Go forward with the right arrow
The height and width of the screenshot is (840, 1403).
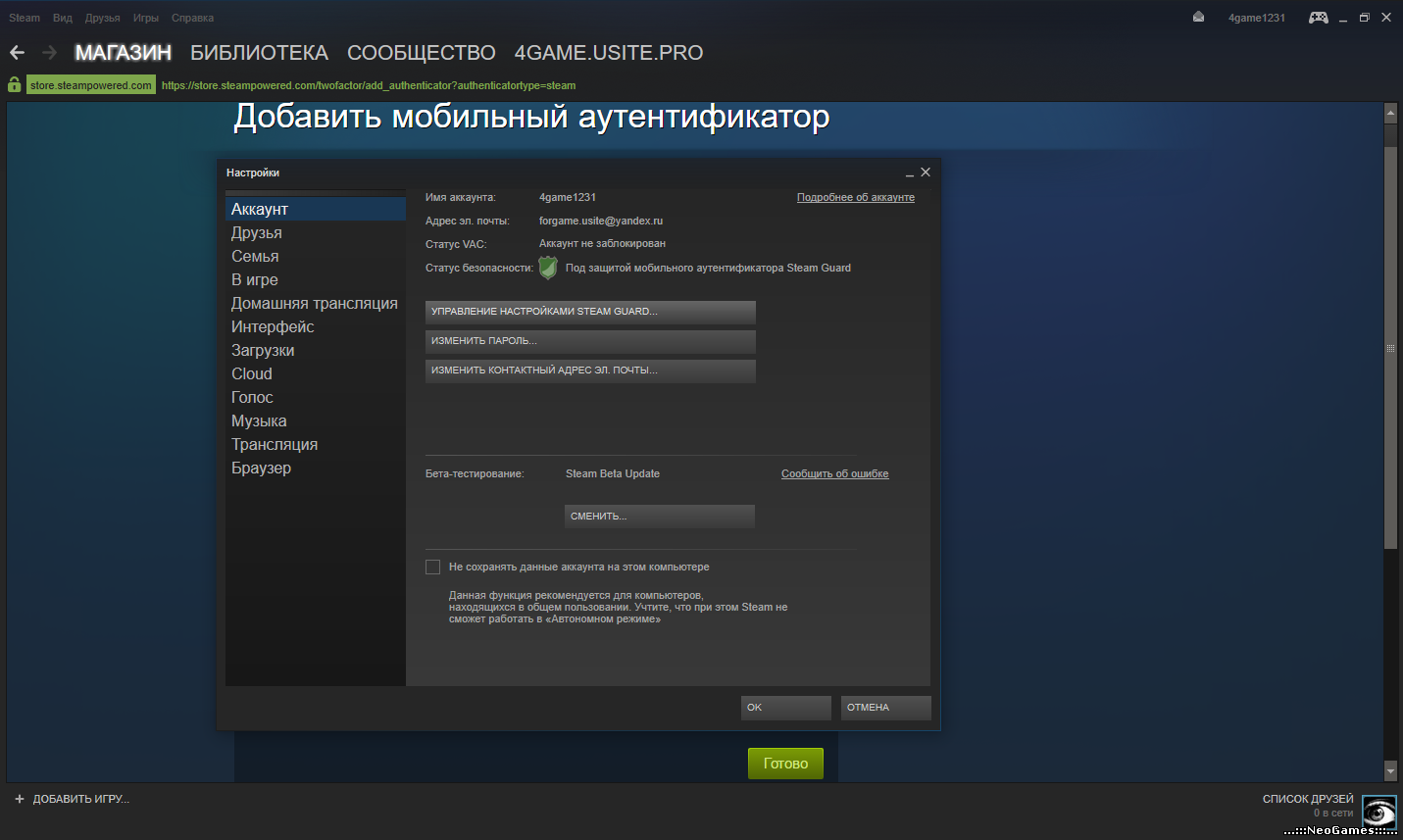(50, 53)
